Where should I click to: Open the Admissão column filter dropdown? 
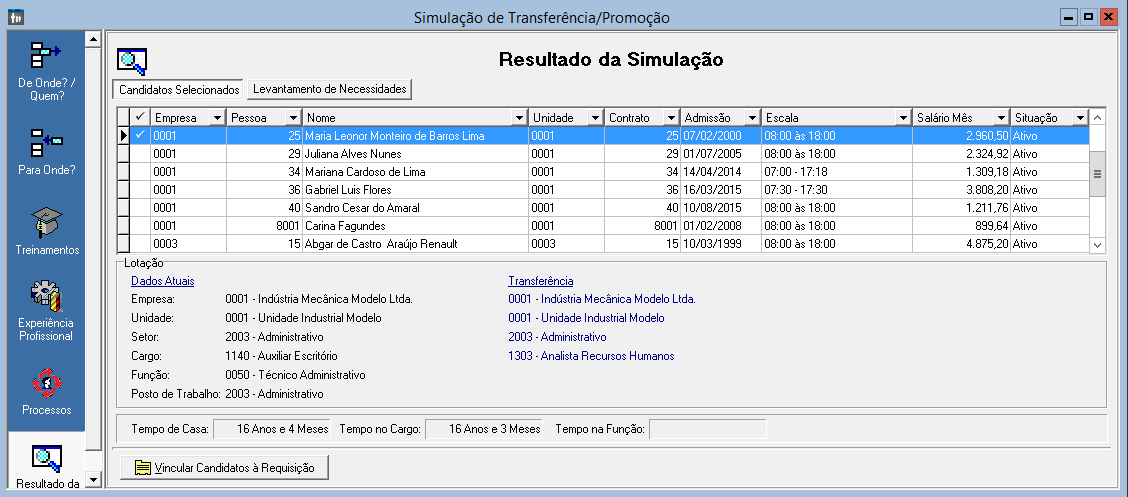tap(752, 118)
